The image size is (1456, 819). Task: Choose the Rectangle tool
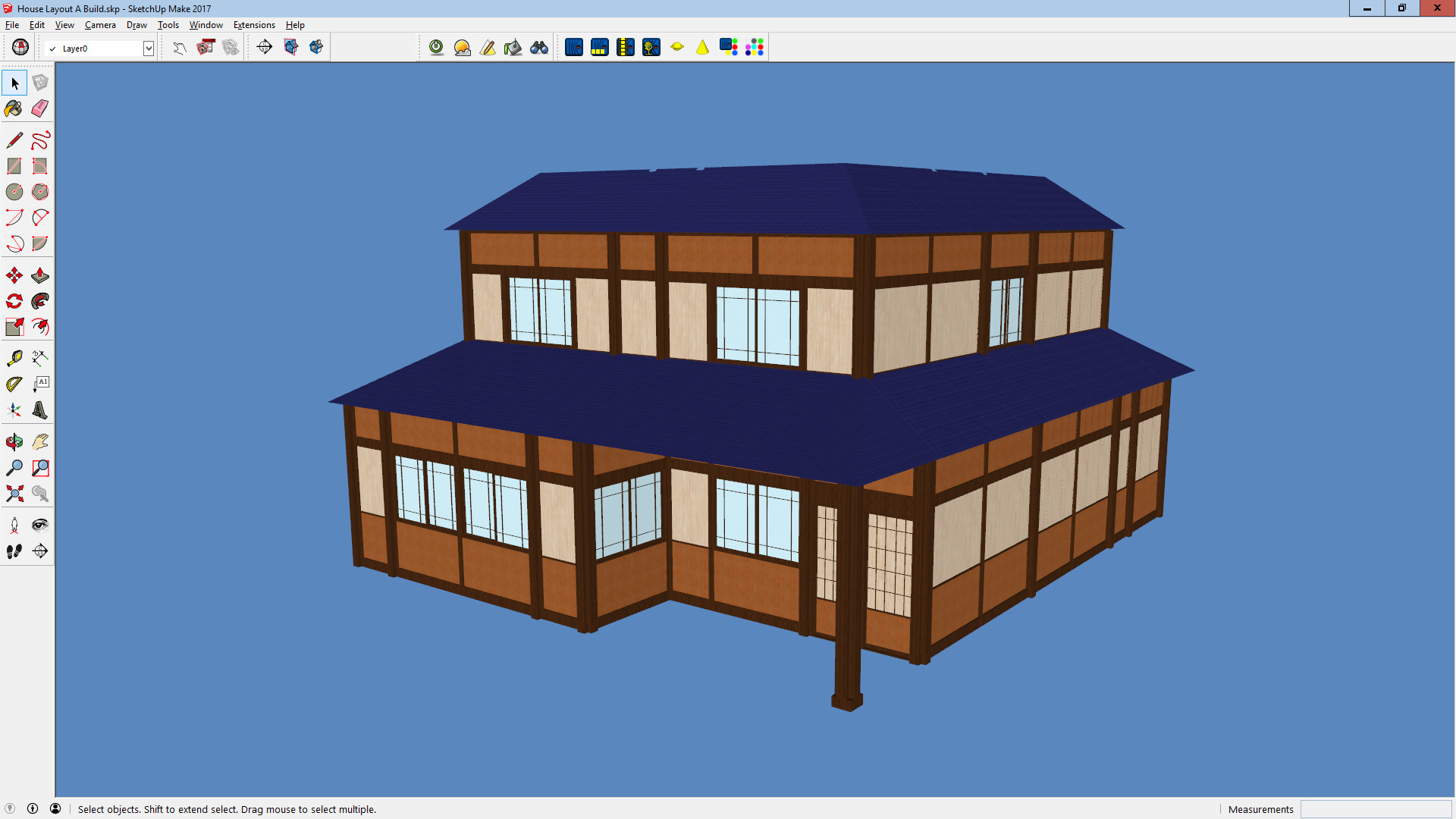[x=14, y=166]
